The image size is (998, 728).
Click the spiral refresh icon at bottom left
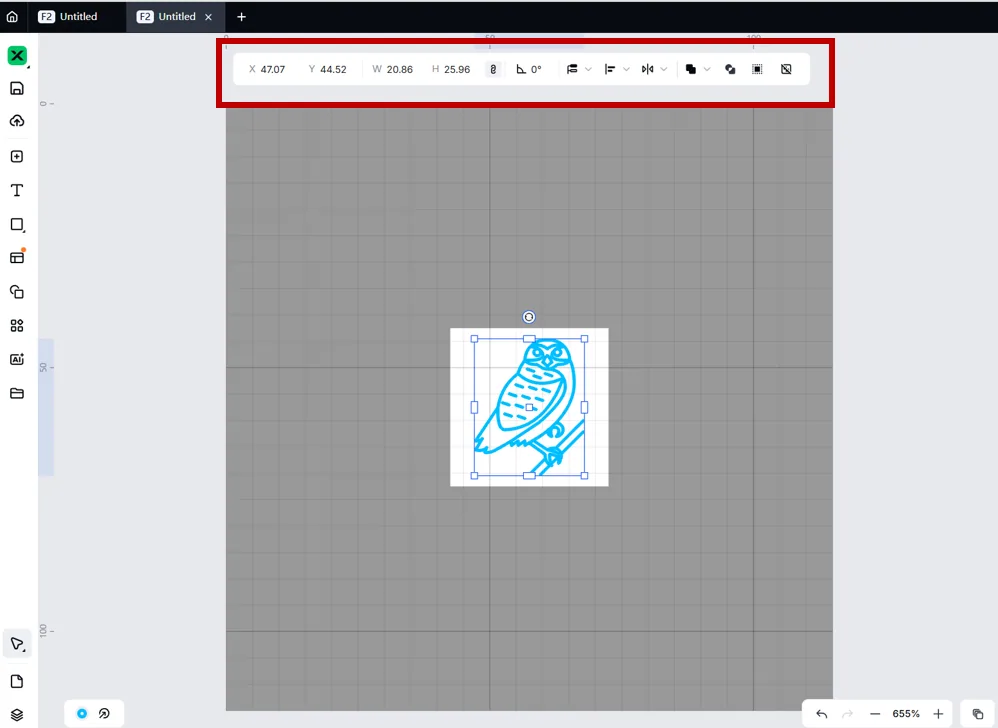point(104,713)
